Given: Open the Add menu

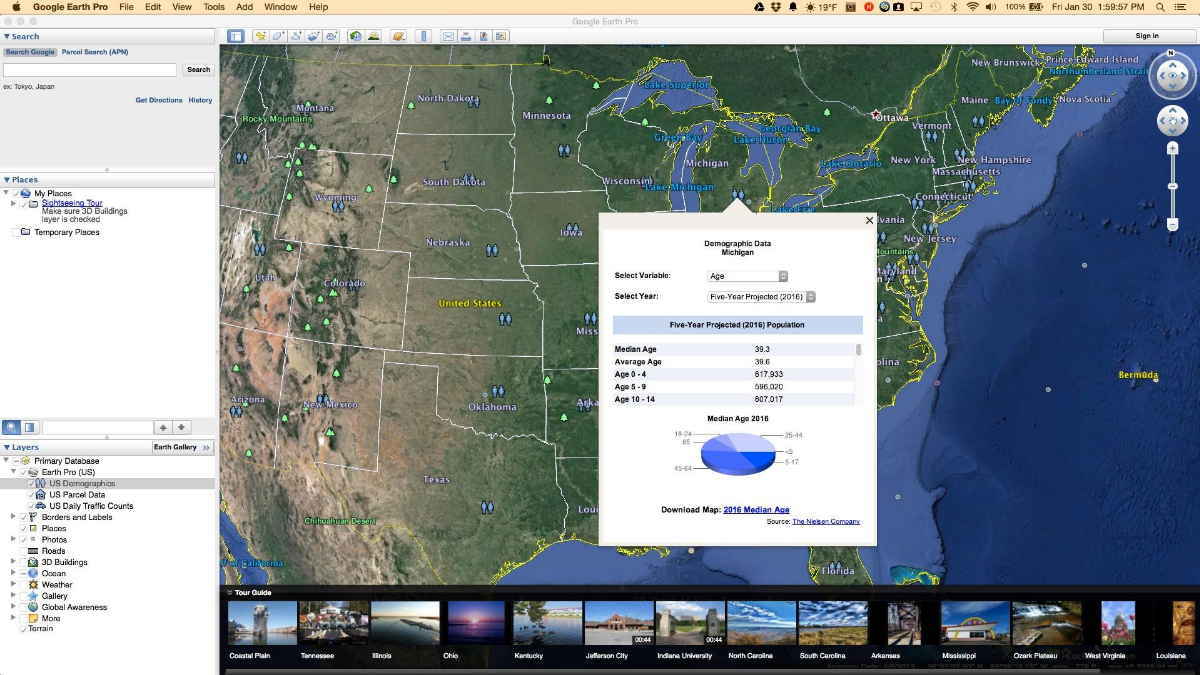Looking at the screenshot, I should [x=244, y=6].
